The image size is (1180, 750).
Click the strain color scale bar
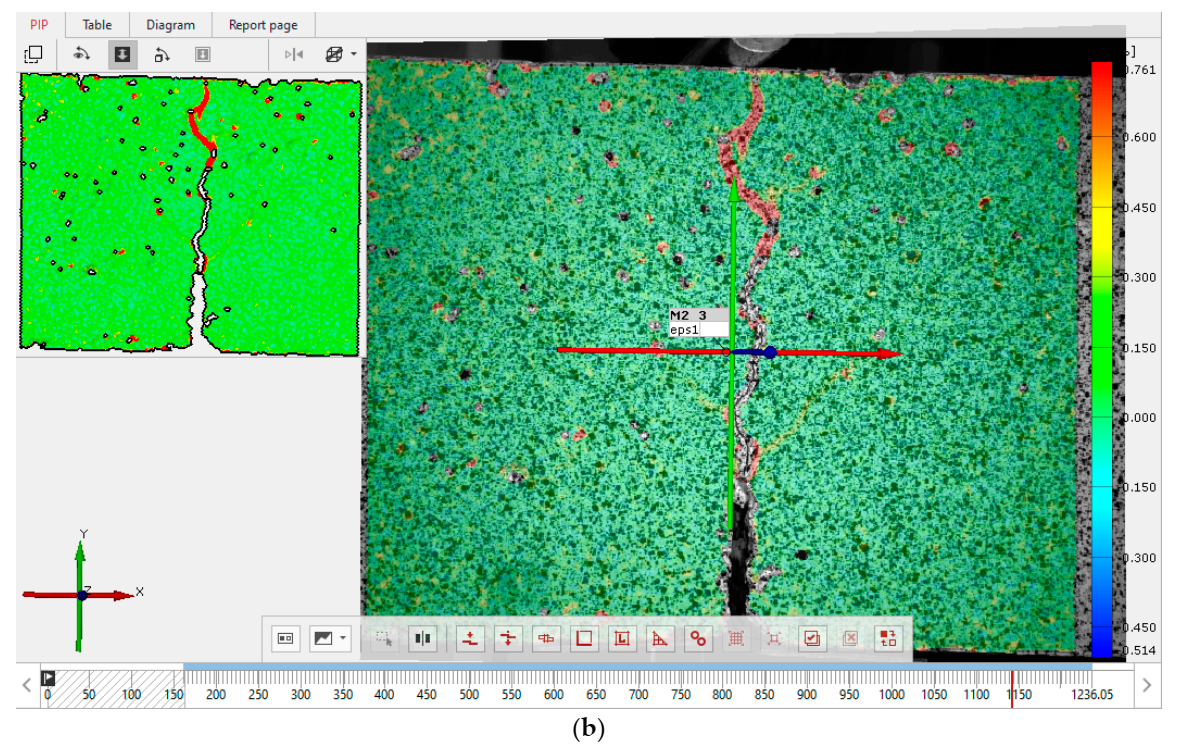(1101, 358)
